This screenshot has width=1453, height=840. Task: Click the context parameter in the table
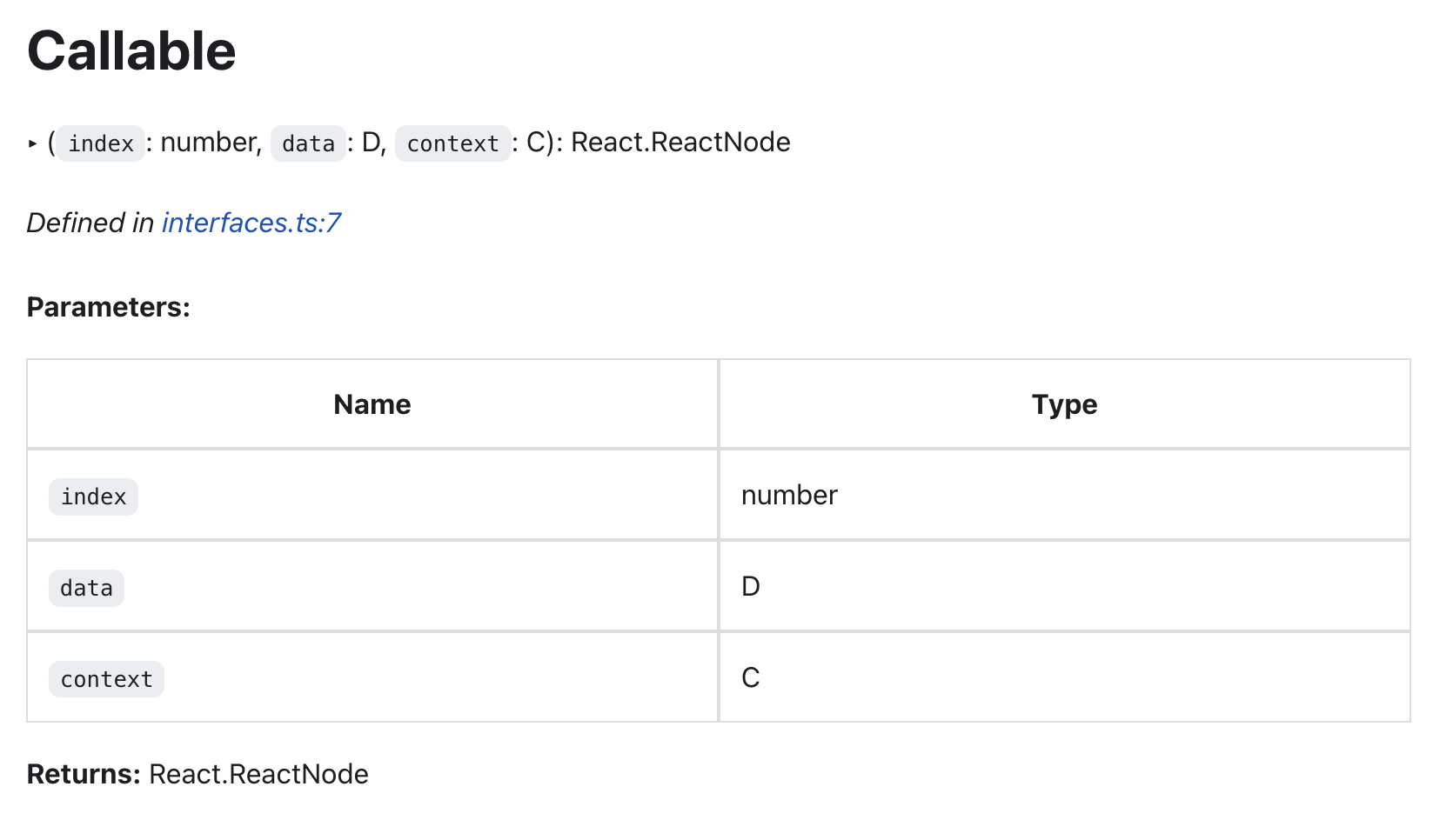pos(106,679)
